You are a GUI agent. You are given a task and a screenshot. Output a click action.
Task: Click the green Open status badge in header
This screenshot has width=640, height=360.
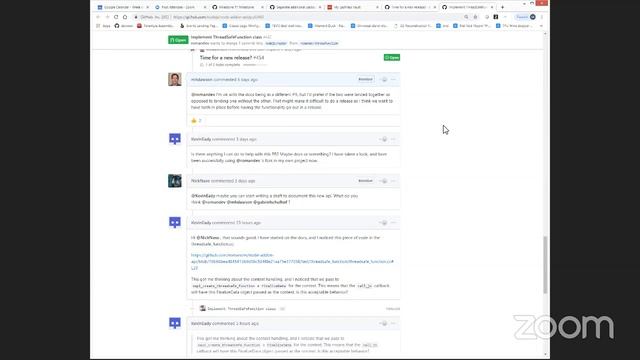coord(178,40)
